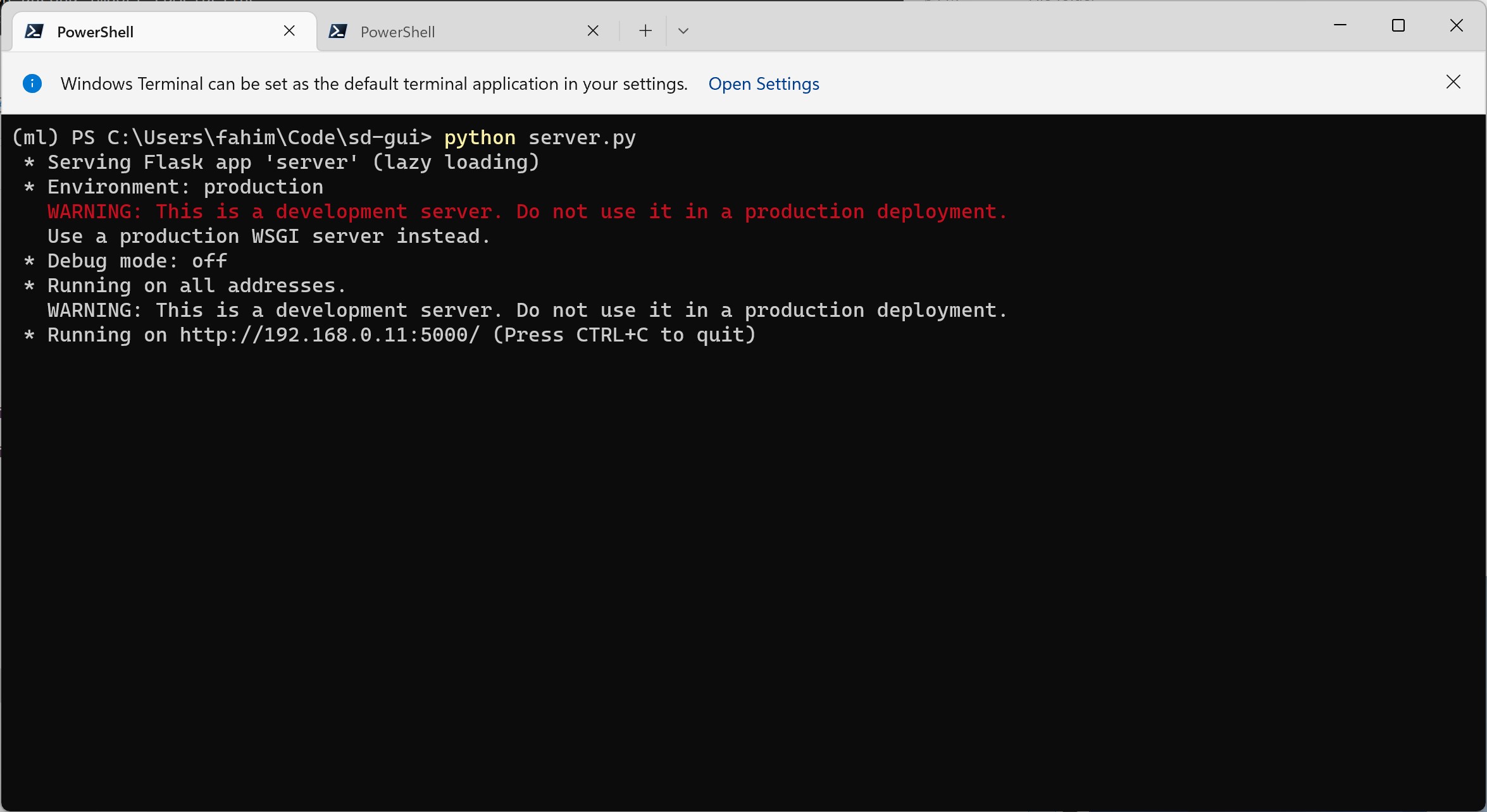
Task: Maximize the Windows Terminal window
Action: [x=1398, y=26]
